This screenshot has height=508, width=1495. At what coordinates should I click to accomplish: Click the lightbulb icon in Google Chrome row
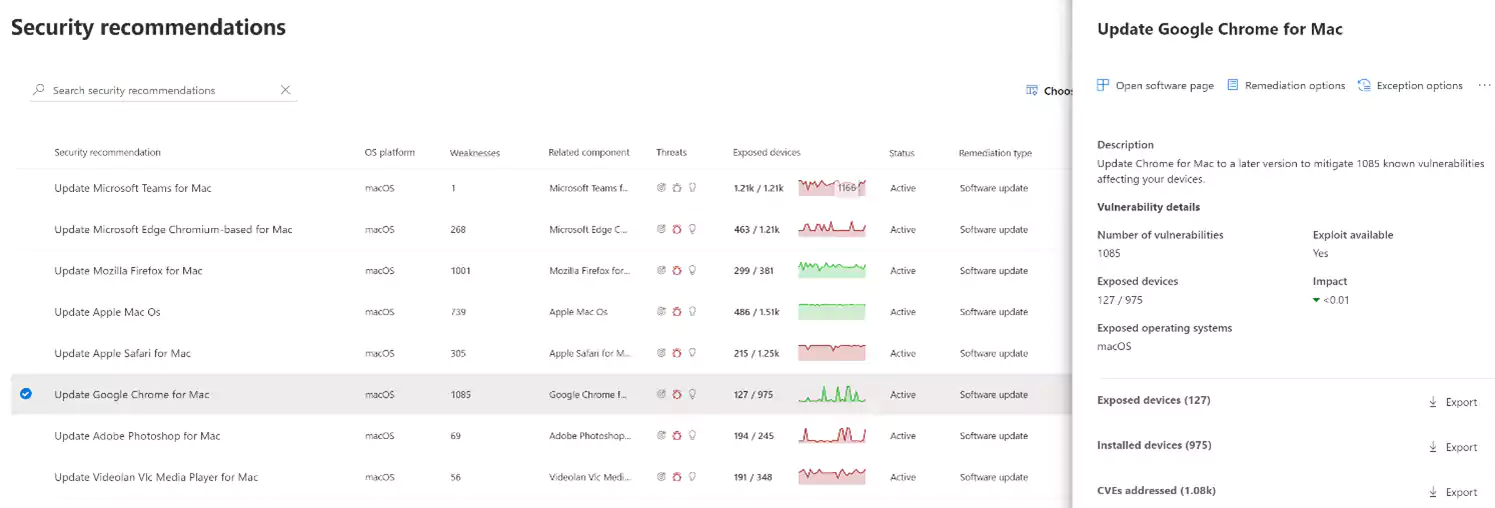click(691, 394)
